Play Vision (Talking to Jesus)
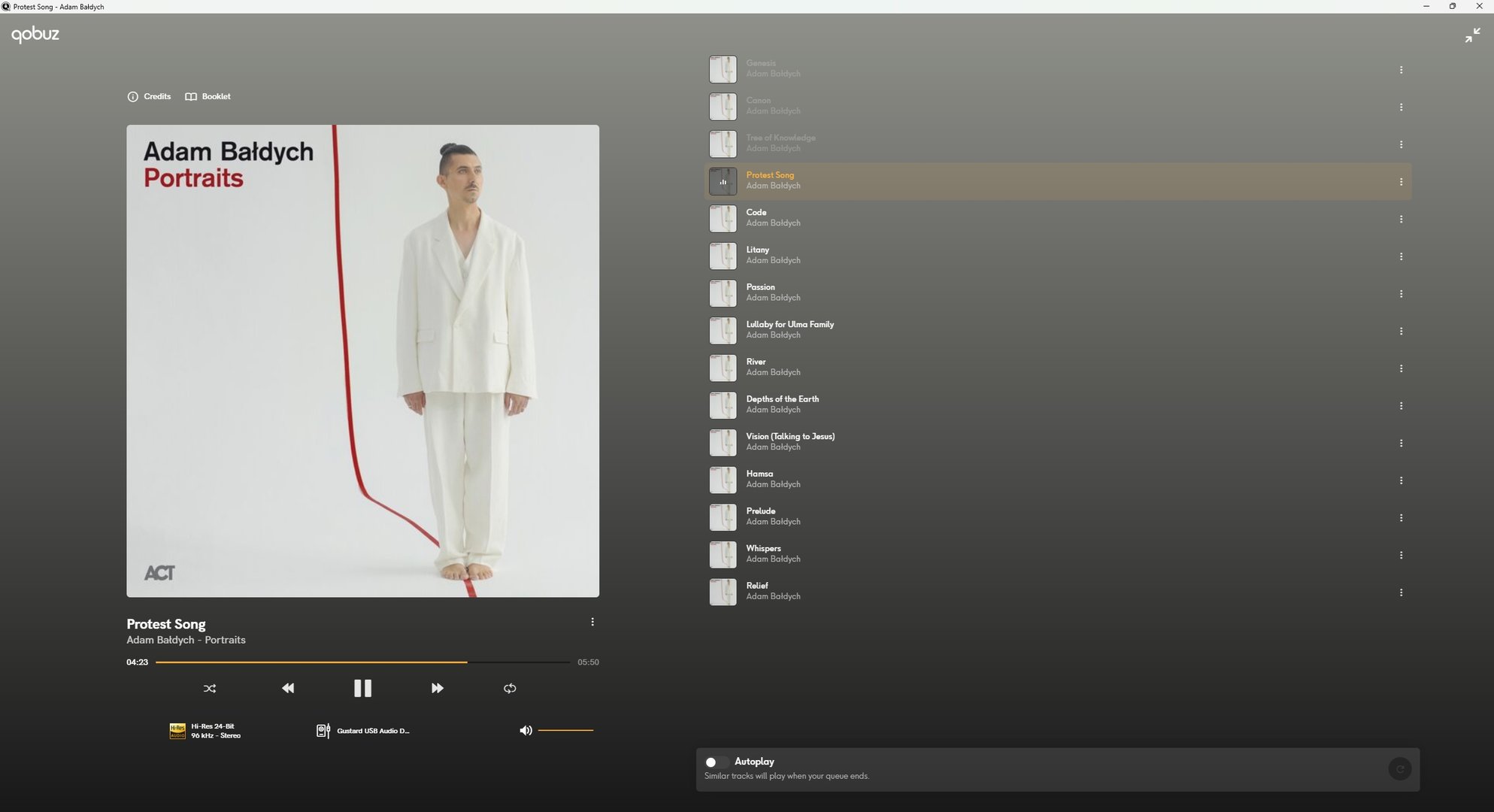1494x812 pixels. (1057, 443)
